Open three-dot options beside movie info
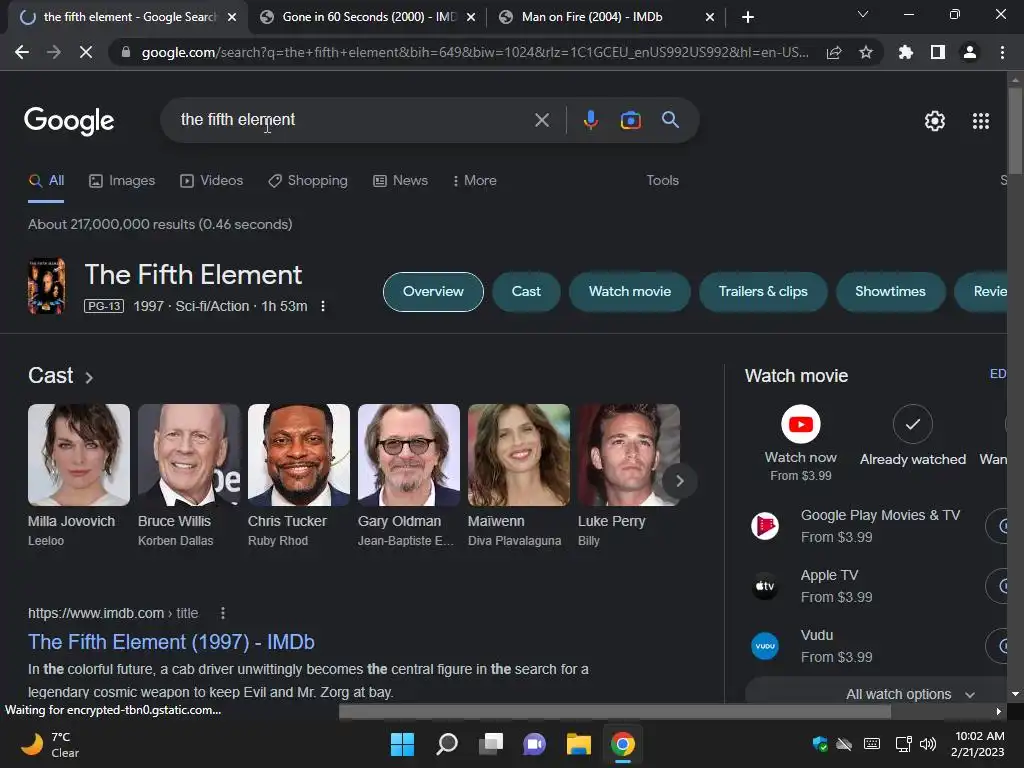 click(323, 306)
